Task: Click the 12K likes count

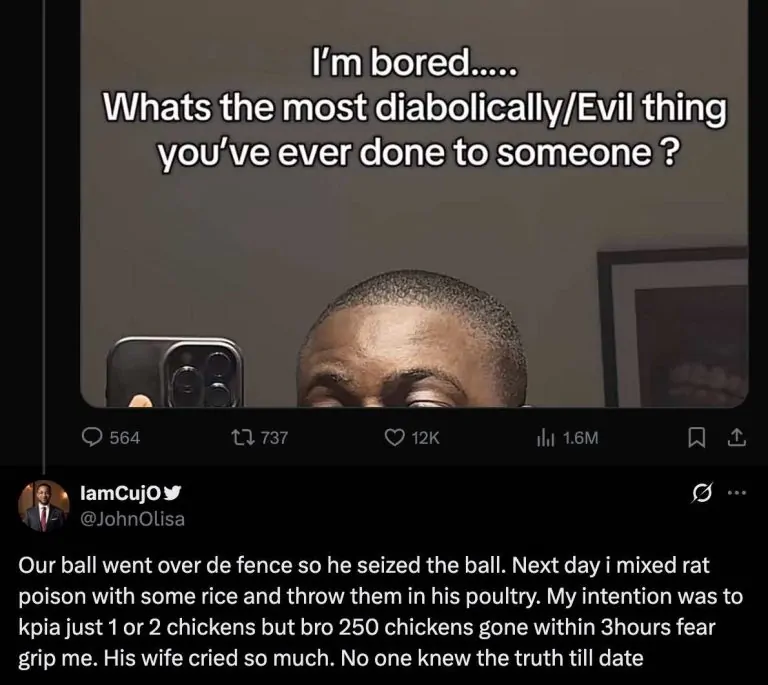Action: 426,437
